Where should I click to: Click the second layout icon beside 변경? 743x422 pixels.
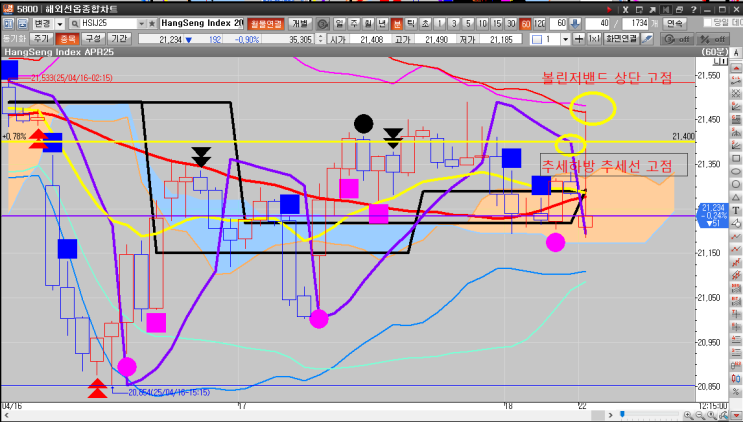pyautogui.click(x=22, y=24)
